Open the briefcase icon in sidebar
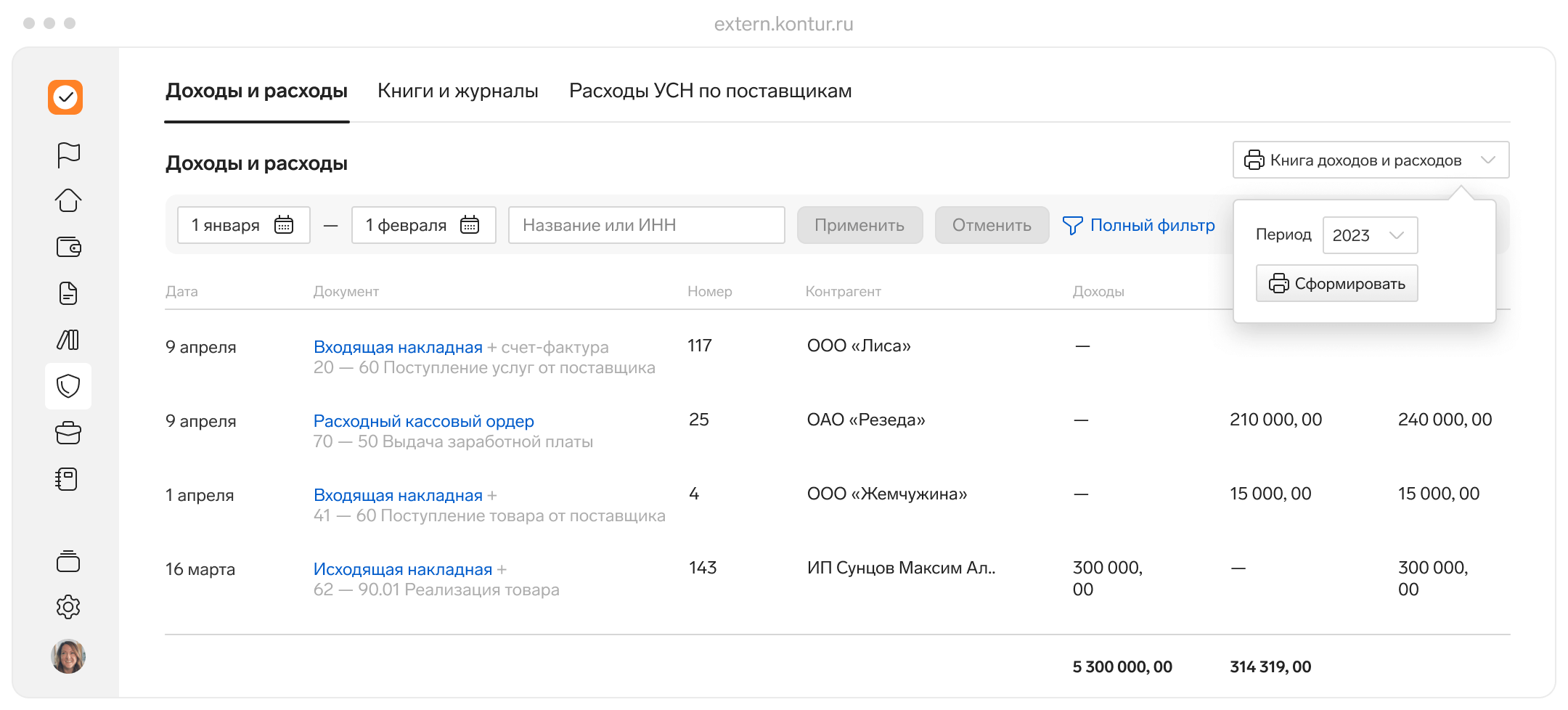 tap(68, 433)
